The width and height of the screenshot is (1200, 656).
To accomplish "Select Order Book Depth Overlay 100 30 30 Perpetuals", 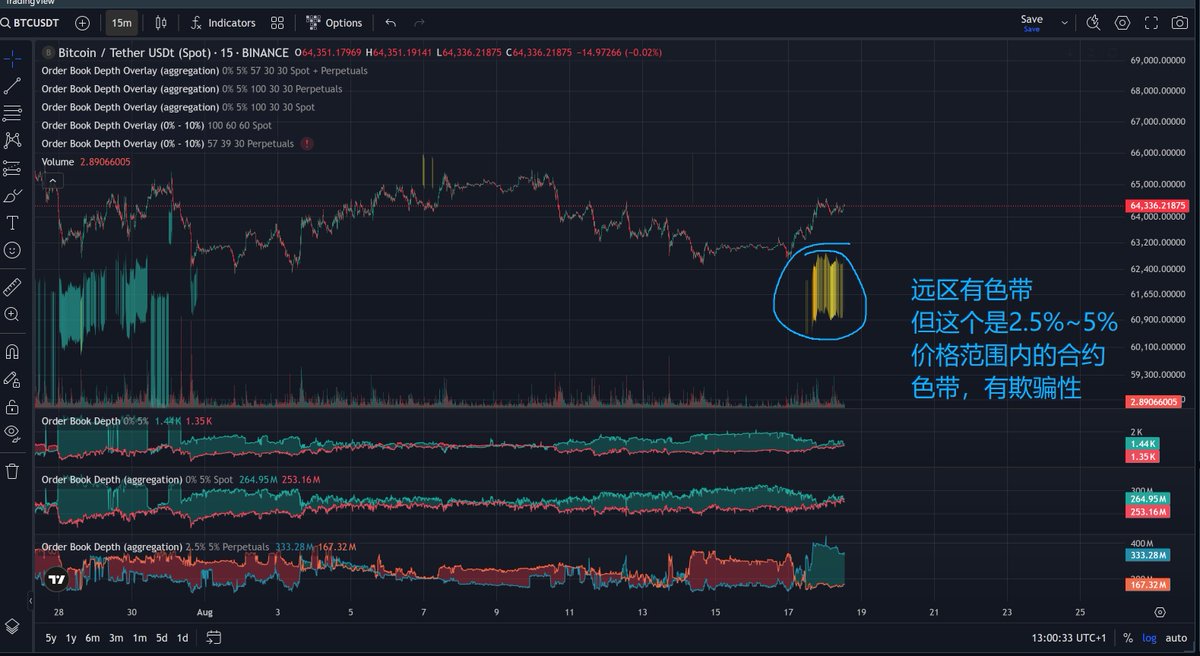I will 192,89.
